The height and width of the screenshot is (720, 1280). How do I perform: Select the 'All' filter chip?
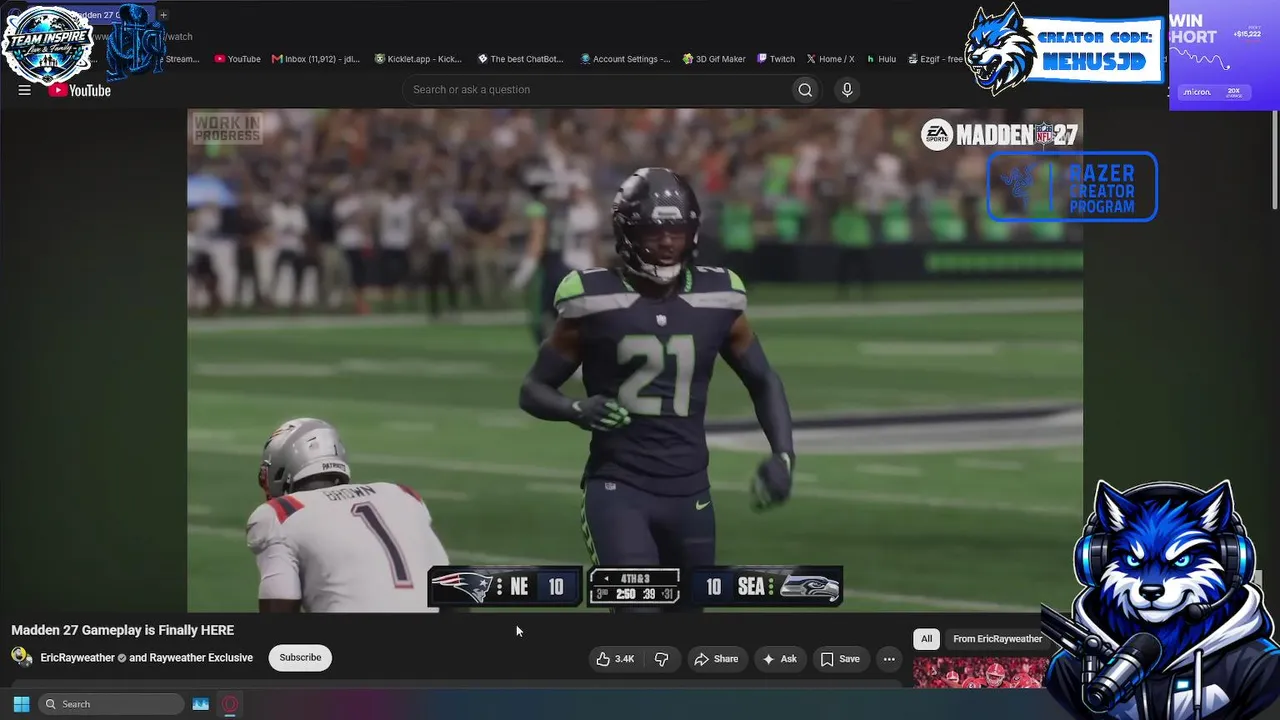[x=926, y=639]
